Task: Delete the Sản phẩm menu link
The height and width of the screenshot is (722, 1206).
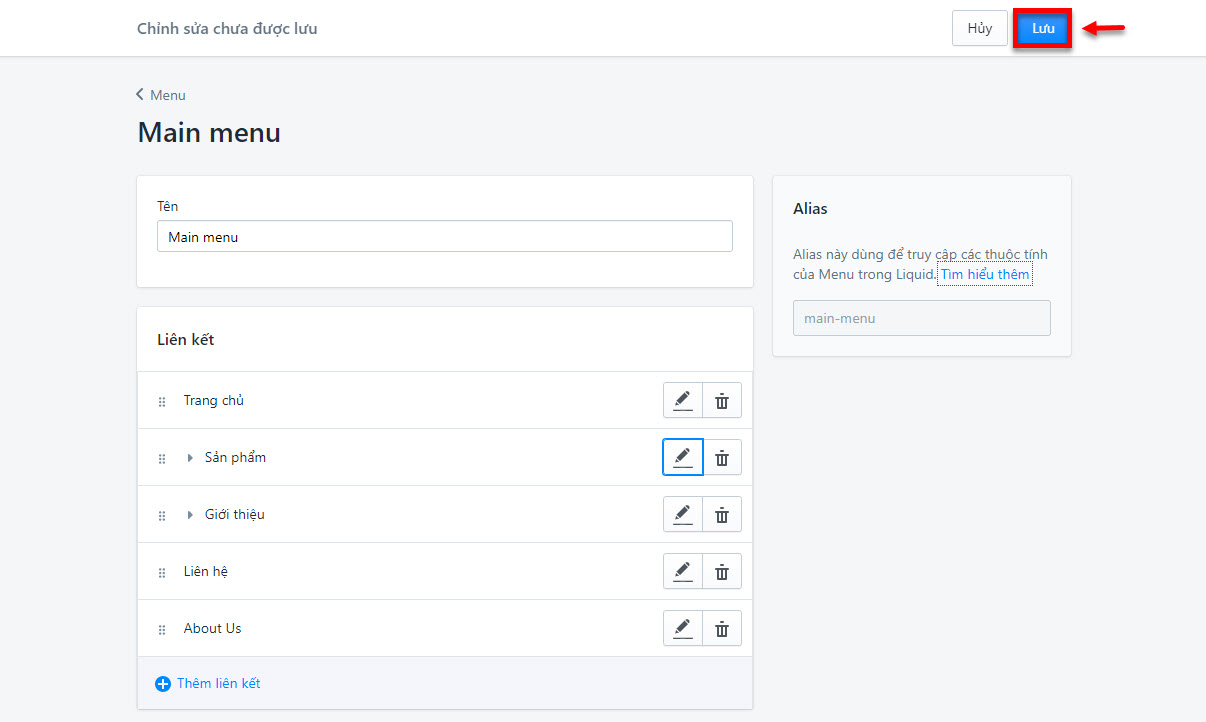Action: click(x=722, y=458)
